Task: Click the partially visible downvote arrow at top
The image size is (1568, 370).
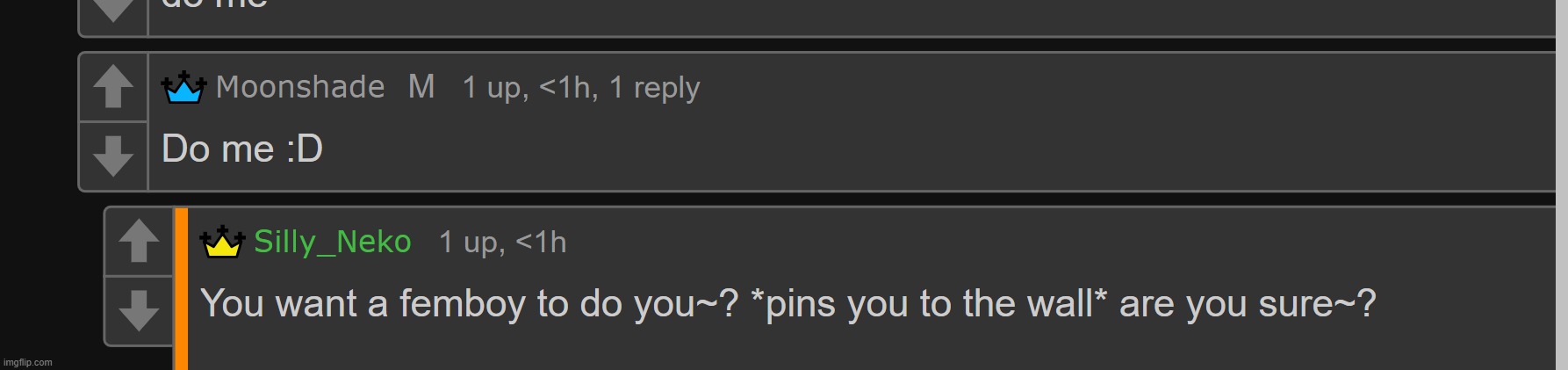Action: click(x=113, y=12)
